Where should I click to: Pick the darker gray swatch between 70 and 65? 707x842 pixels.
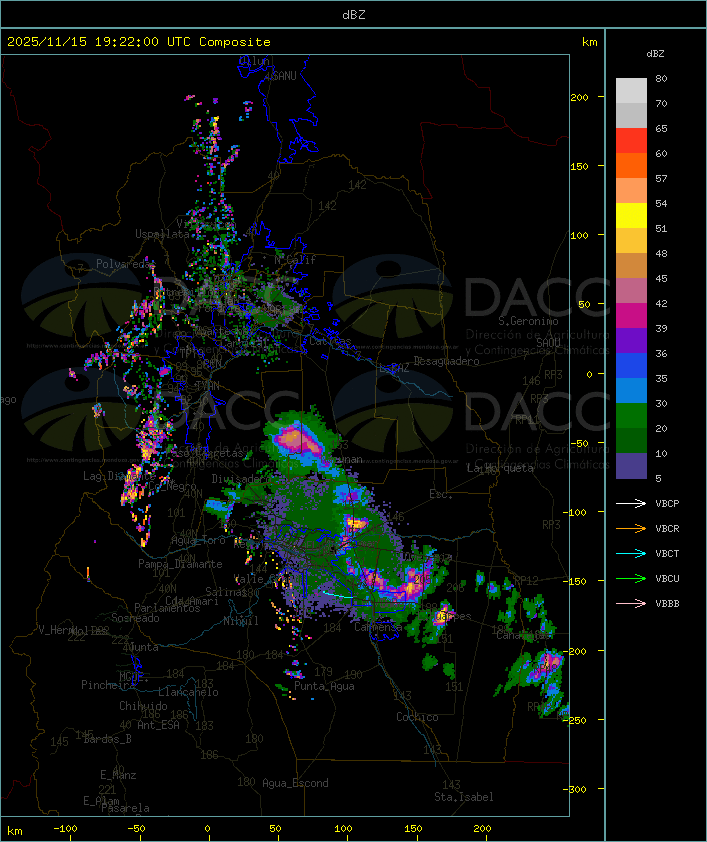(x=631, y=115)
